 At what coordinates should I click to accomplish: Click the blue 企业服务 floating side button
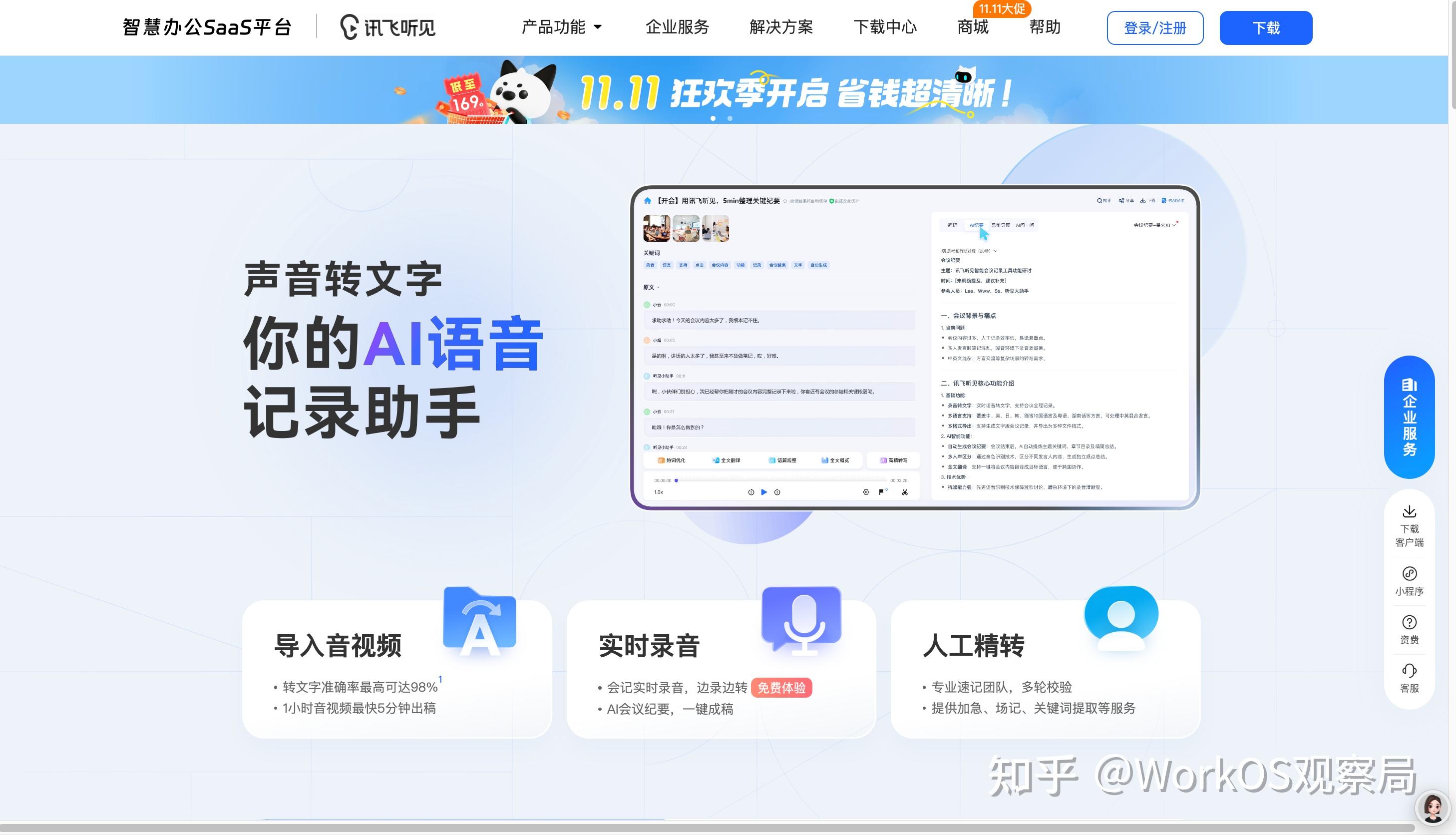(1409, 417)
